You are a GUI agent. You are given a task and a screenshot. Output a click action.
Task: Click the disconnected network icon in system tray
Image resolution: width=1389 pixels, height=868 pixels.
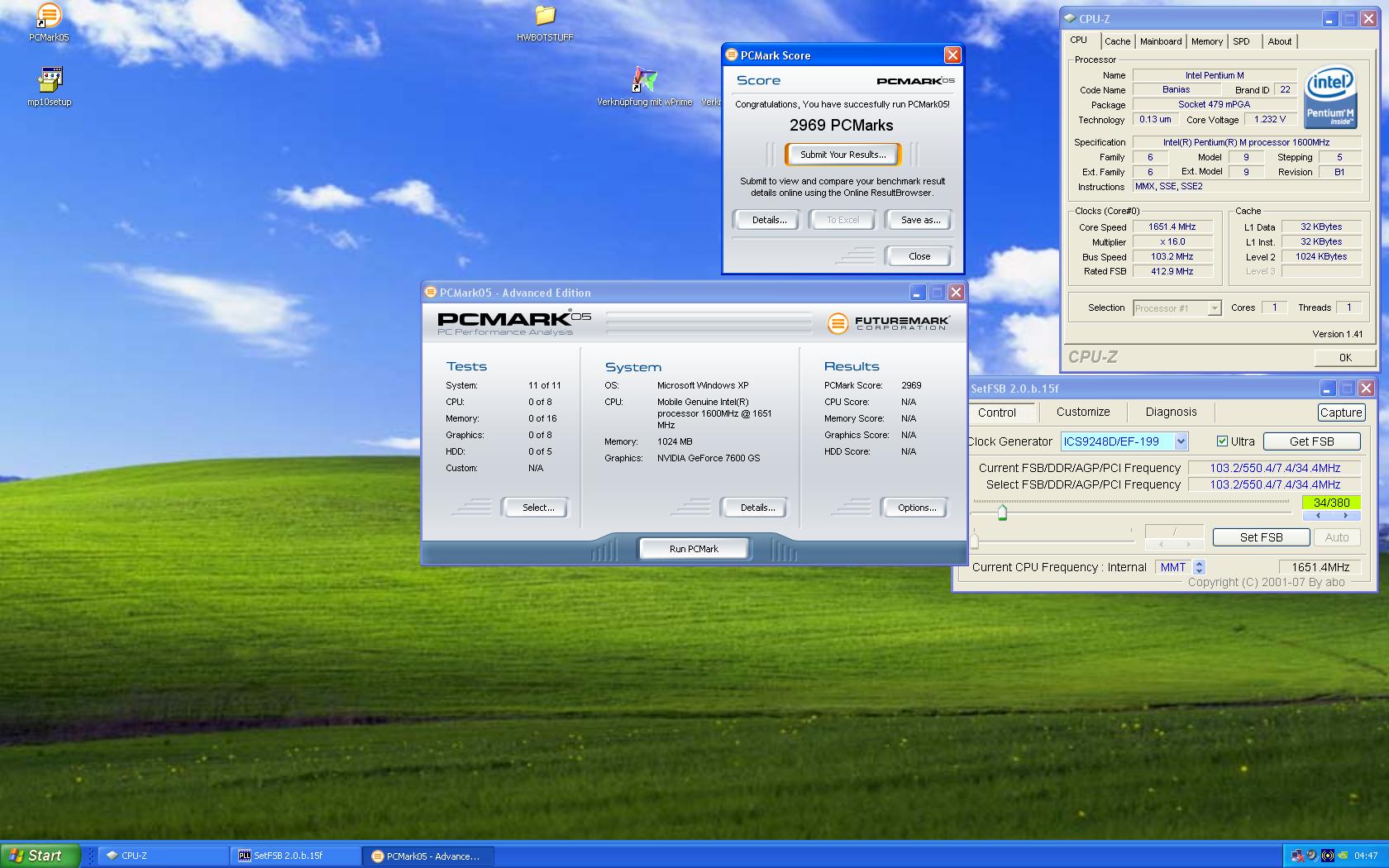coord(1298,856)
